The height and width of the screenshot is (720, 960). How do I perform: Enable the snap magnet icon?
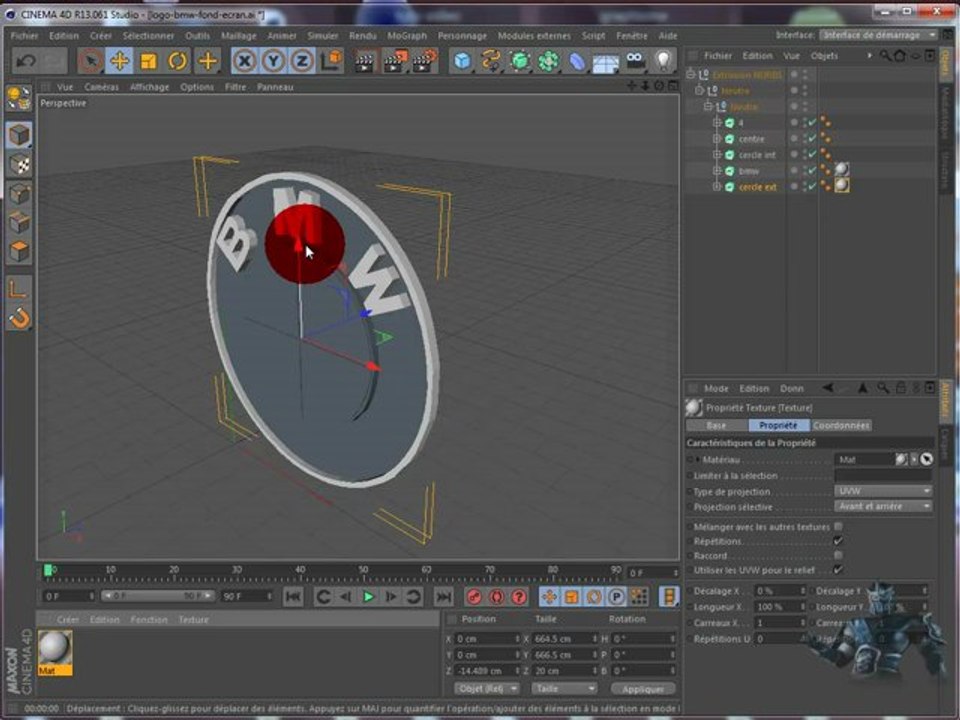click(x=19, y=318)
